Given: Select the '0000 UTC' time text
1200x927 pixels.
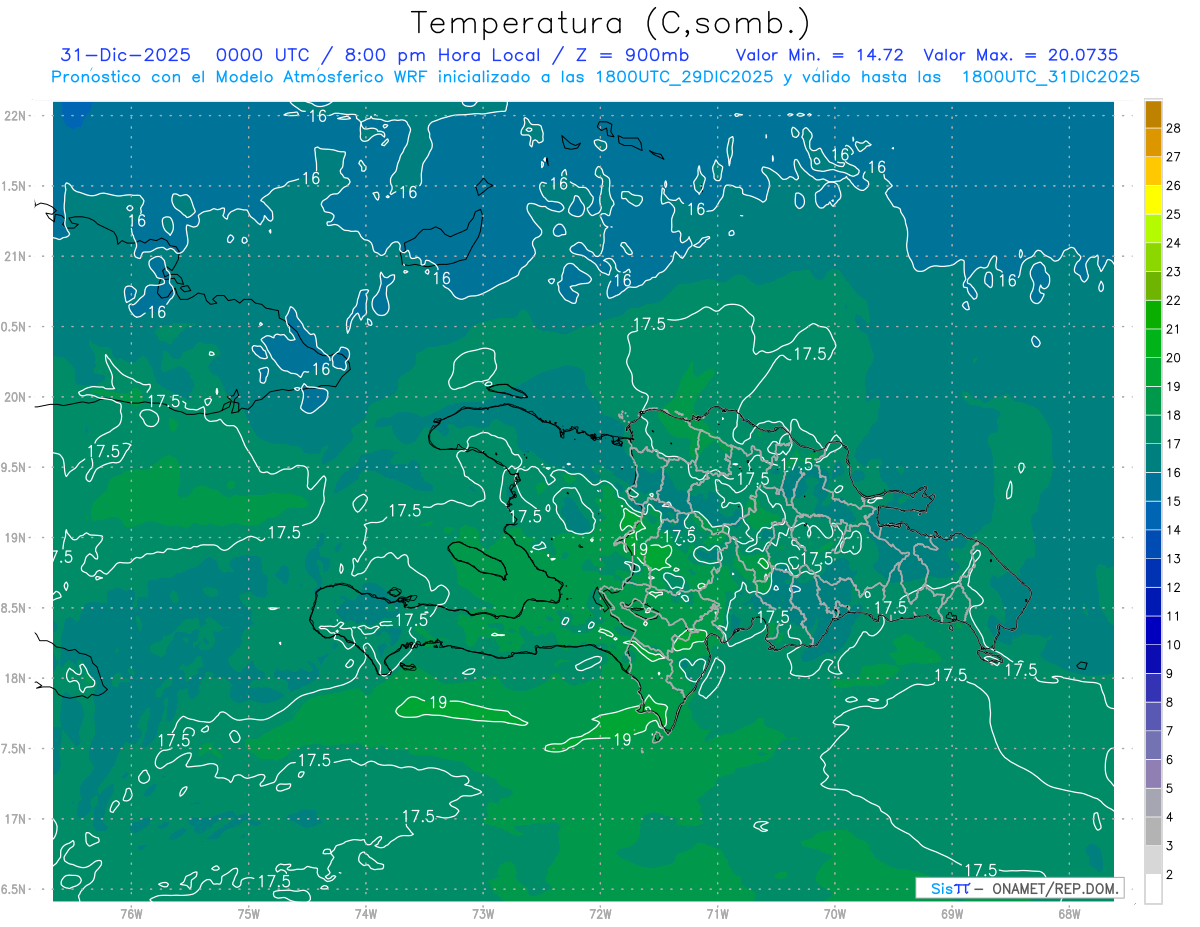Looking at the screenshot, I should click(265, 55).
